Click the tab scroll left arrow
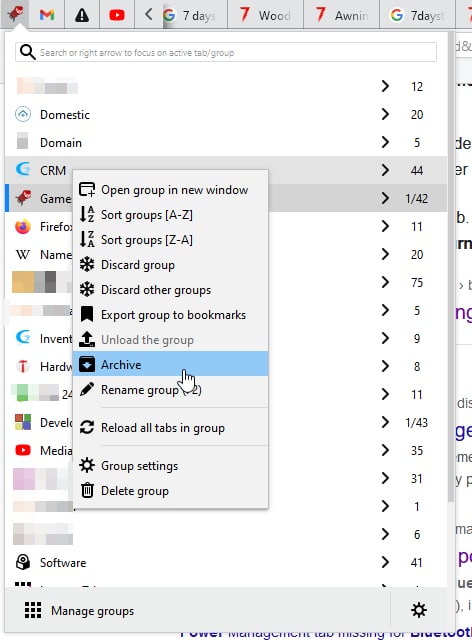Screen dimensions: 472x640 [149, 15]
